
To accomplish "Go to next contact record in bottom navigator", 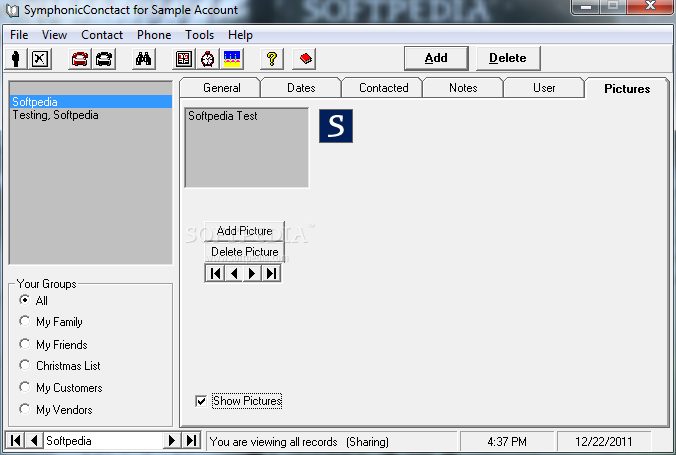I will (172, 440).
